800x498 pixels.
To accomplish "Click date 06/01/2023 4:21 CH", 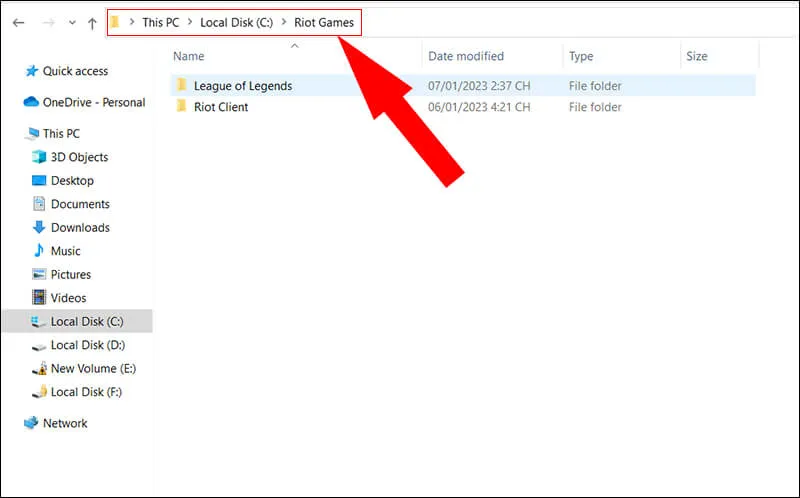I will 479,107.
